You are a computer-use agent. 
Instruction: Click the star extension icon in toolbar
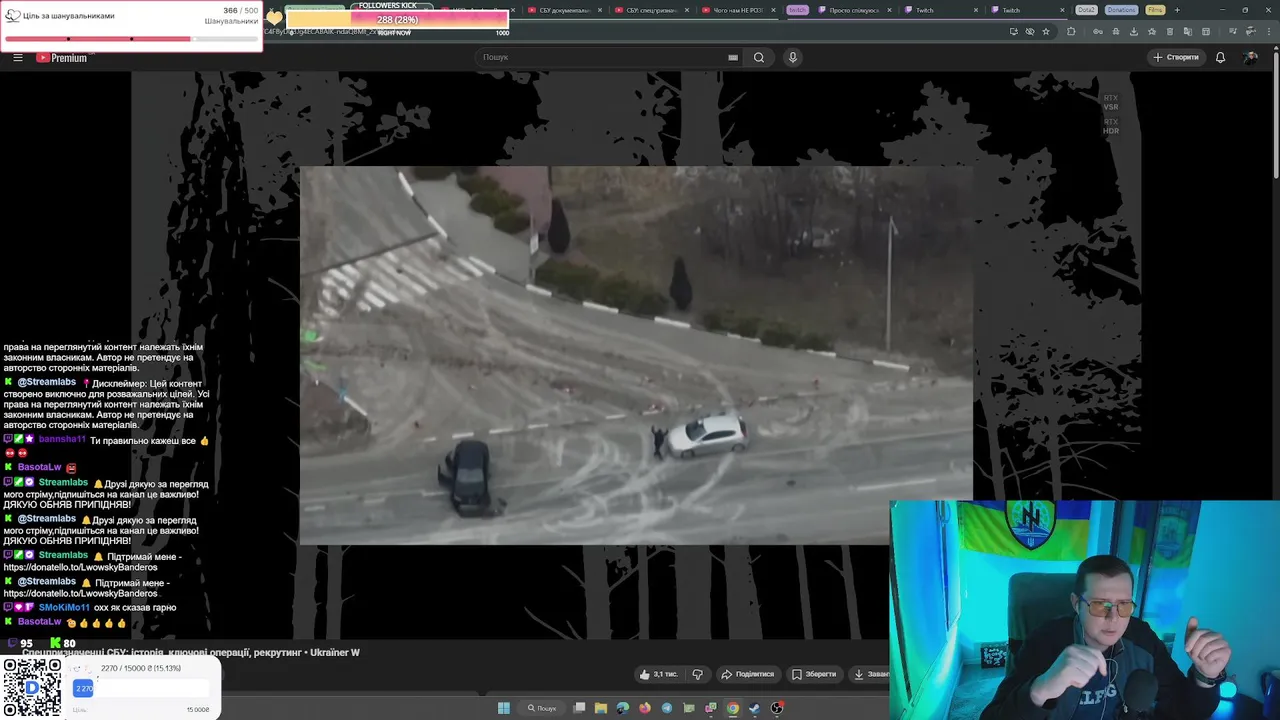click(1152, 31)
